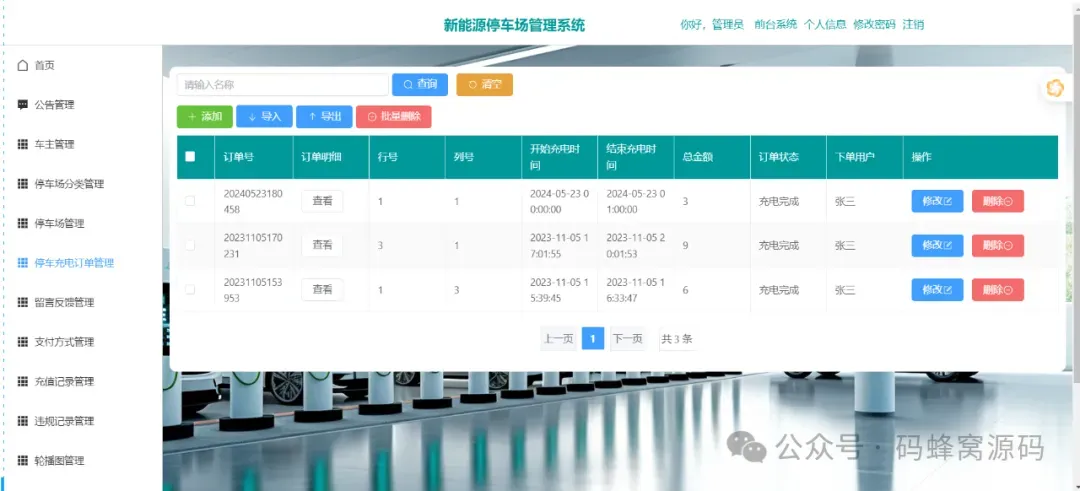The image size is (1080, 491).
Task: Open the 修改密码 link in header
Action: [874, 24]
